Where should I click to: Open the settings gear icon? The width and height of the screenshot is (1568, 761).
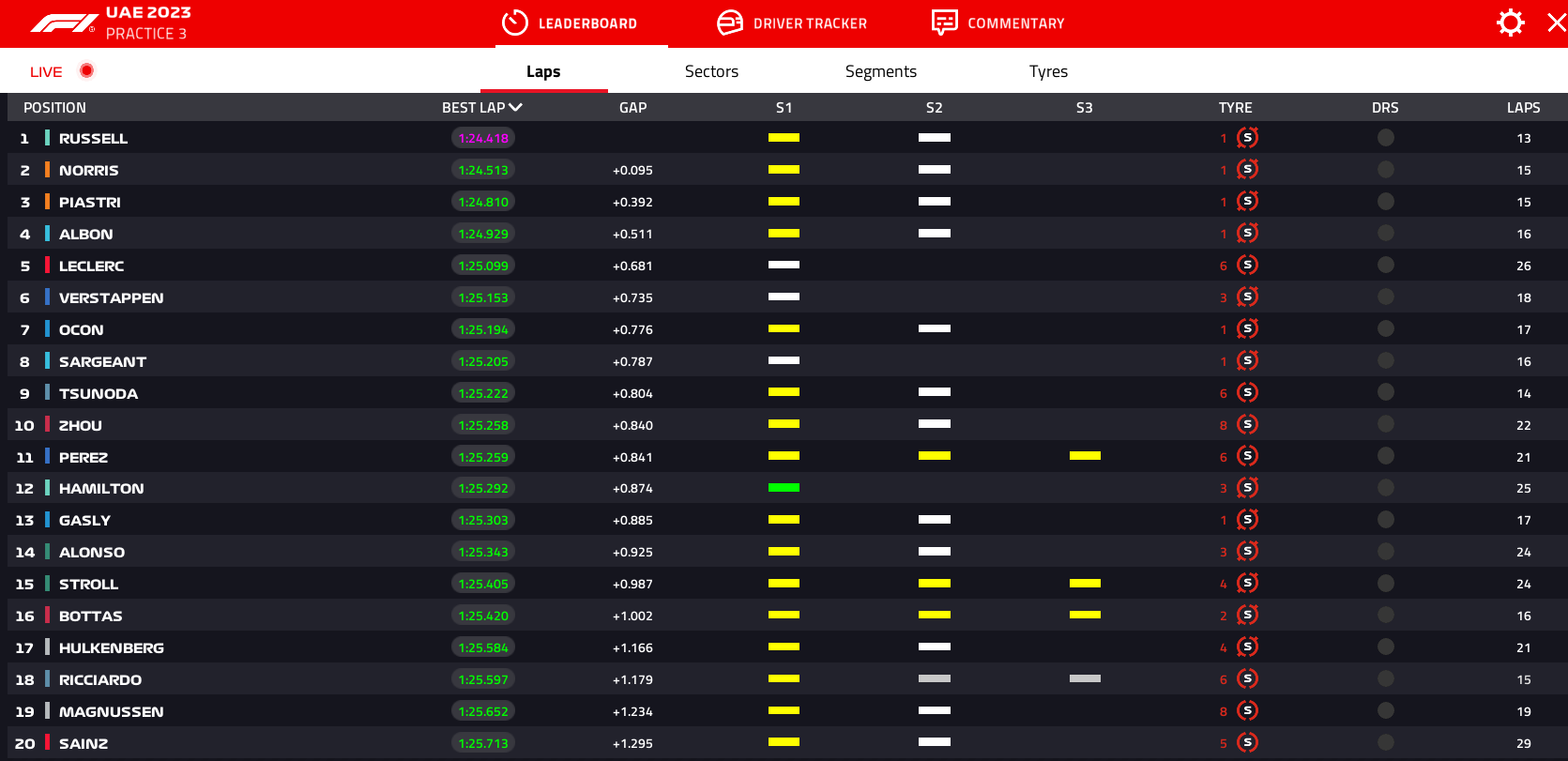(1510, 23)
